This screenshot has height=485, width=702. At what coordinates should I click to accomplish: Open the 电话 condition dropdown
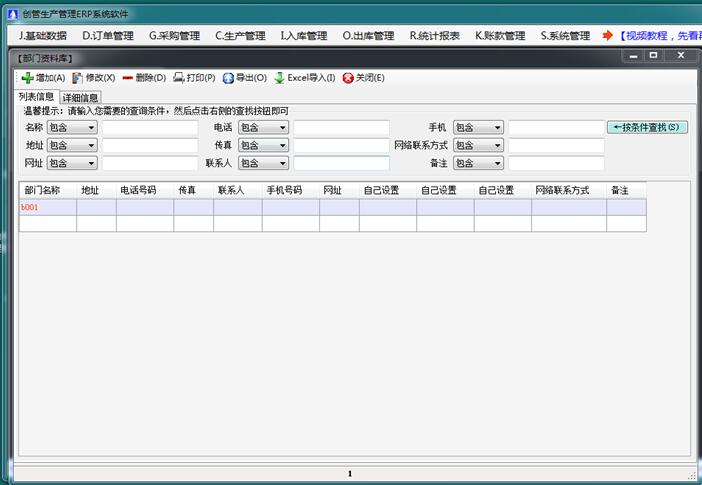pyautogui.click(x=283, y=128)
